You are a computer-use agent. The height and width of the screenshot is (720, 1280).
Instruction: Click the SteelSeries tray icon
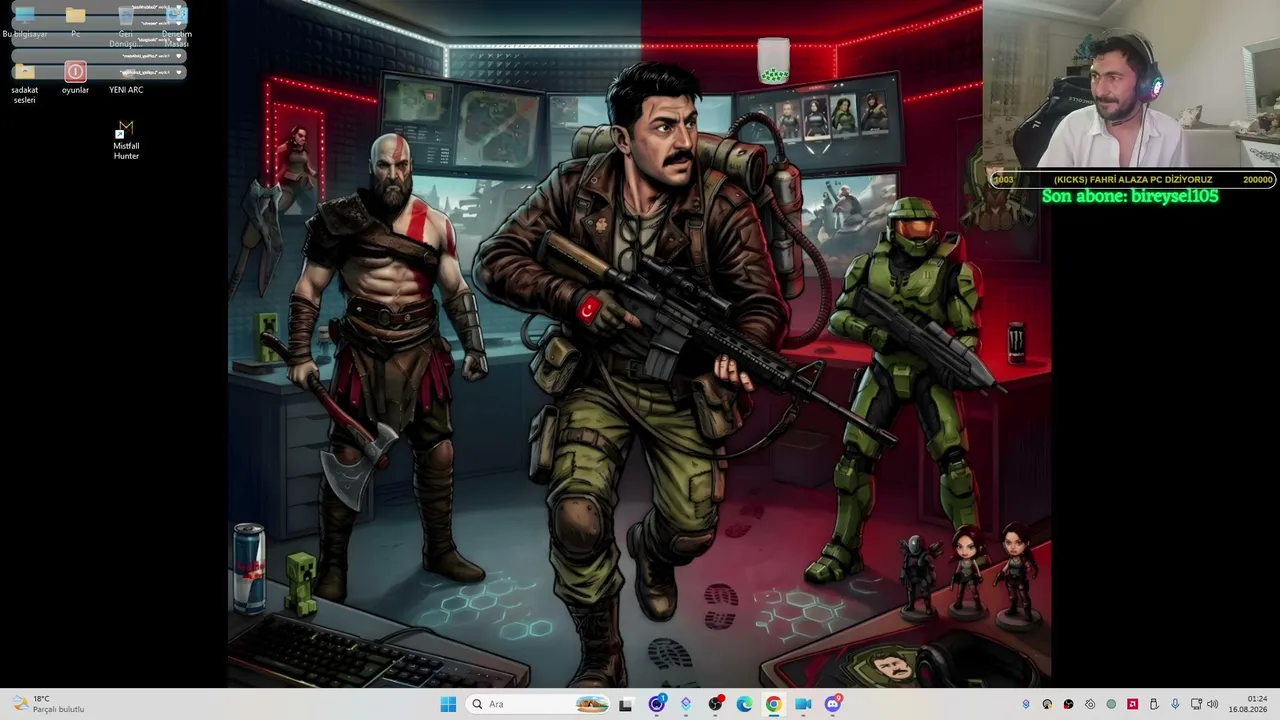pos(1090,704)
